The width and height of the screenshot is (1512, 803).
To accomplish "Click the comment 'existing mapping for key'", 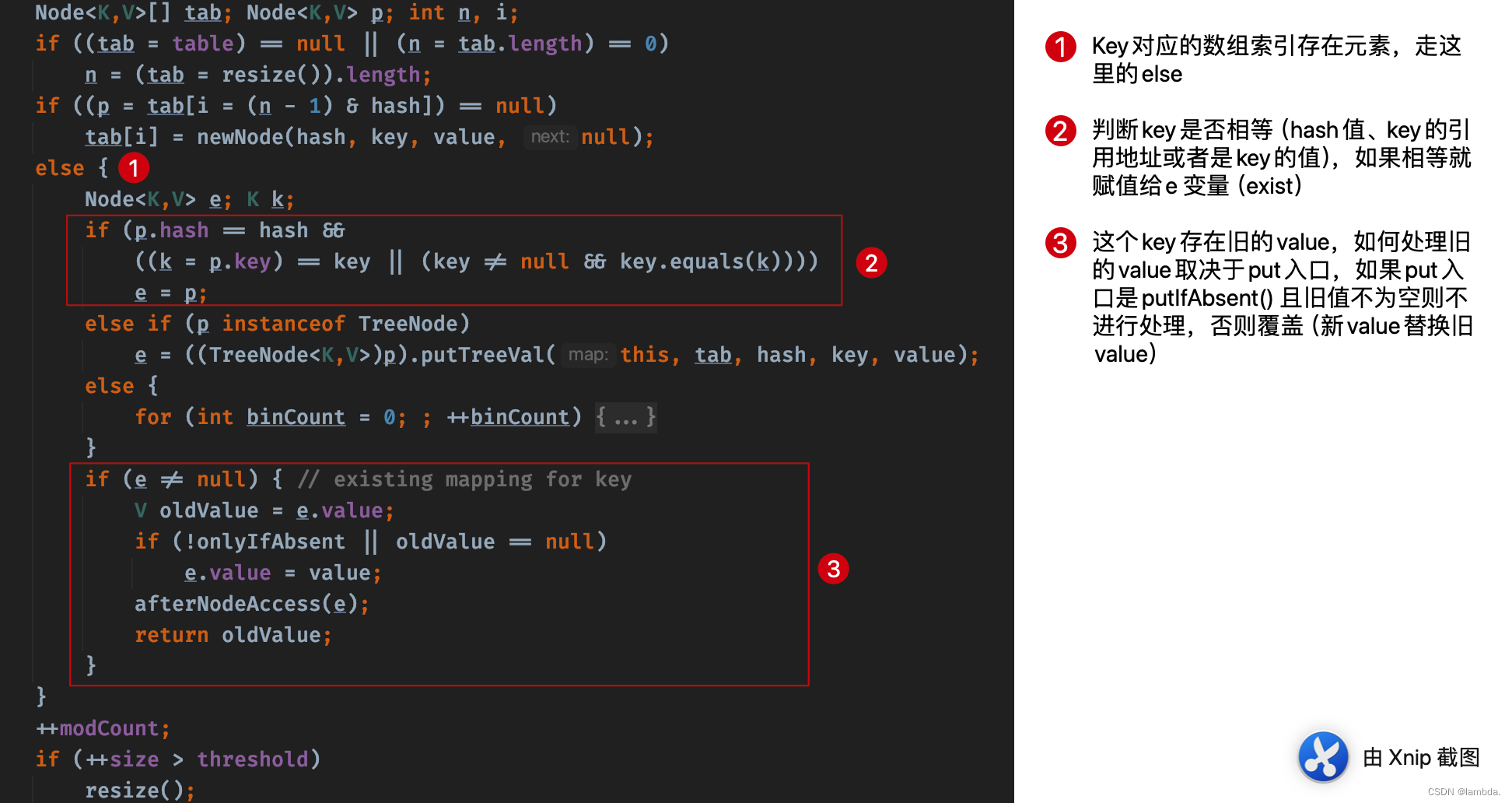I will (x=483, y=479).
